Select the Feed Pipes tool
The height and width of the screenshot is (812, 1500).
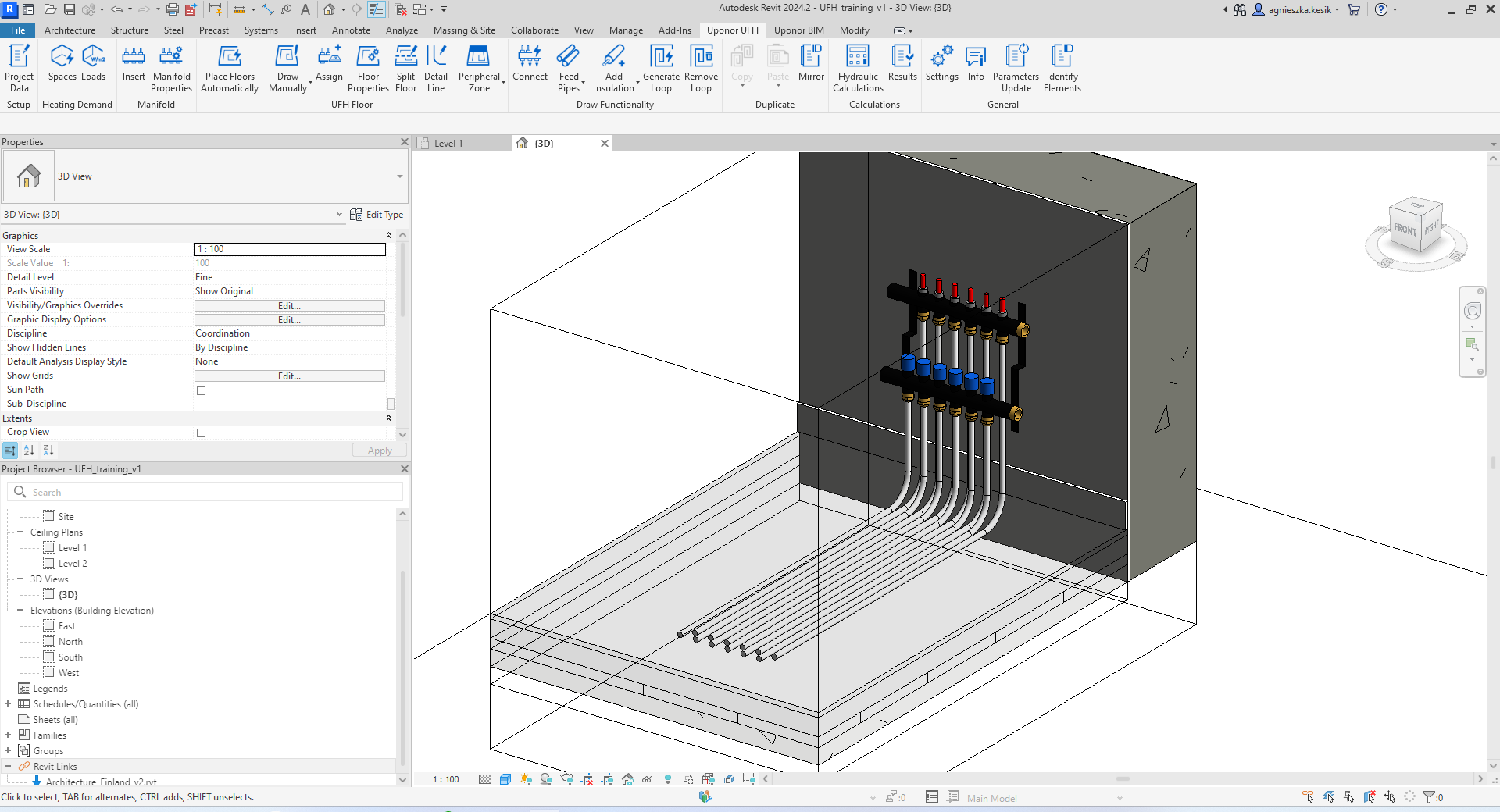click(569, 68)
